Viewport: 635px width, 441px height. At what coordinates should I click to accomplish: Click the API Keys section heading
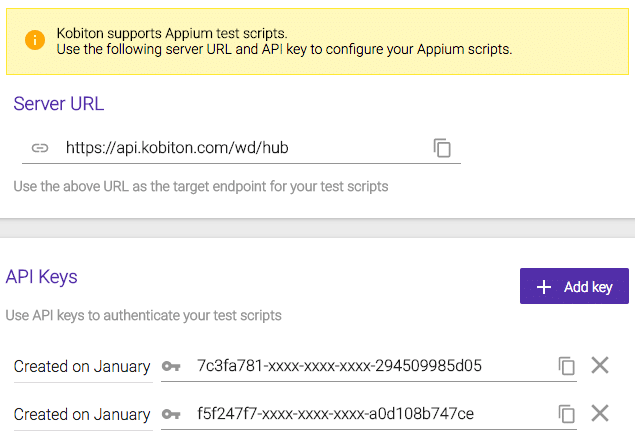click(x=42, y=277)
